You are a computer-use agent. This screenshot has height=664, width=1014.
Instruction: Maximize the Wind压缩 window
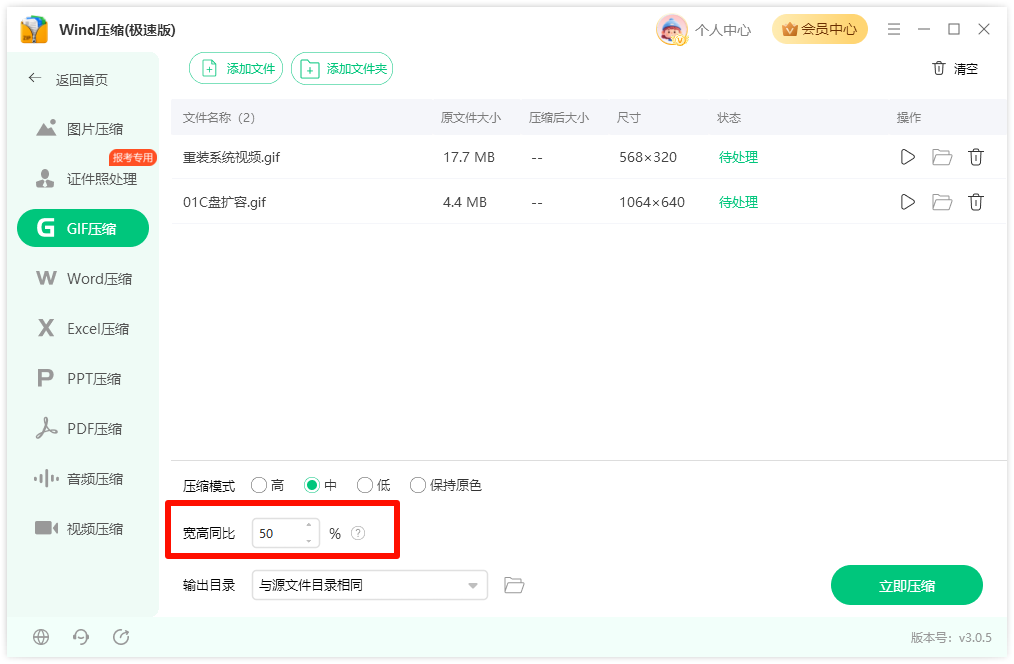(954, 29)
